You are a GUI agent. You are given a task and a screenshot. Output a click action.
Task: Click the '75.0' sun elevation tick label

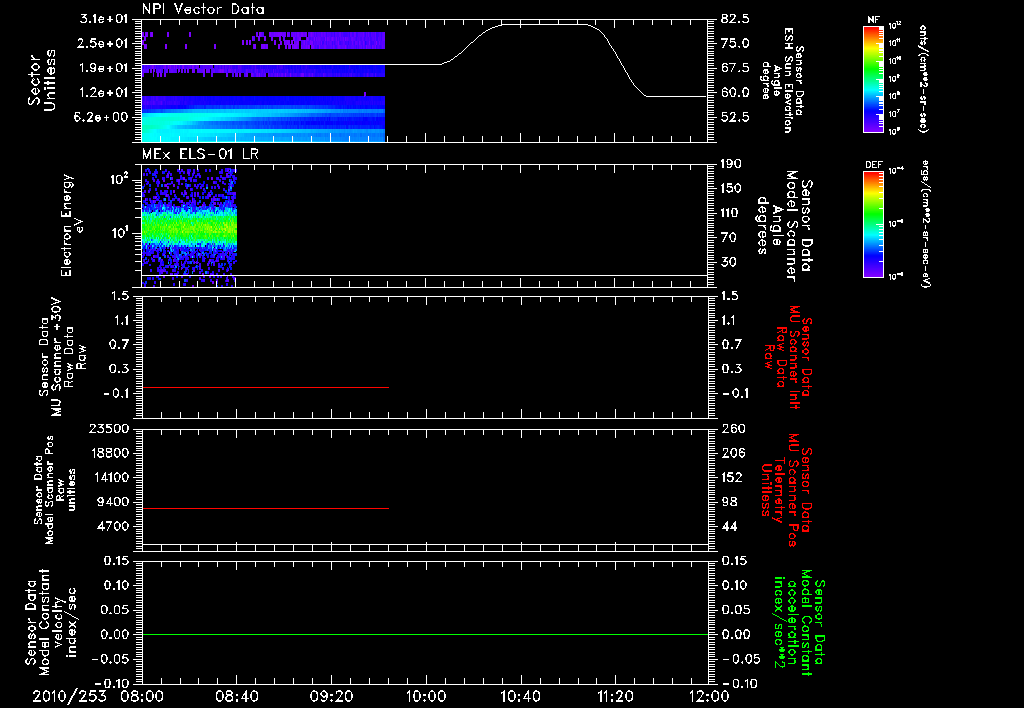coord(735,43)
